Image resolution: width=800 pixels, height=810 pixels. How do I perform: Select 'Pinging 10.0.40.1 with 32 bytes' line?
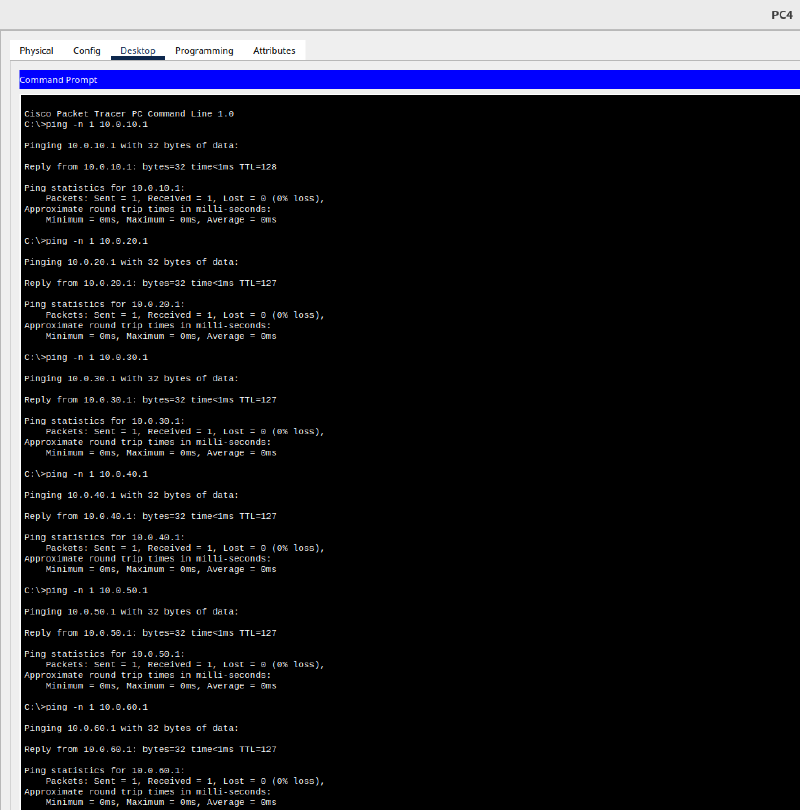(131, 495)
